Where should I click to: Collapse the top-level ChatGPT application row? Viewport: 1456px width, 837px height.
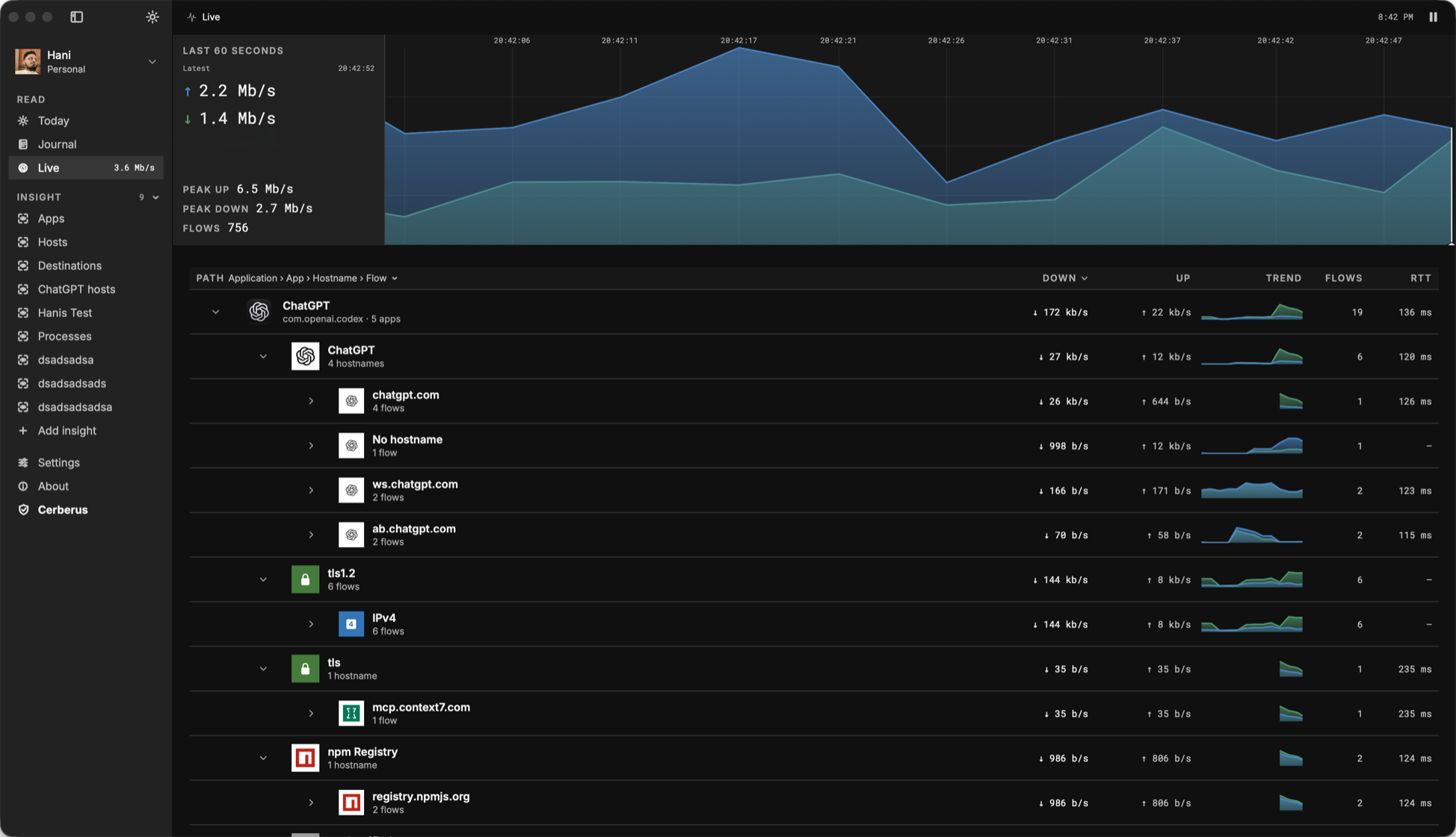215,312
